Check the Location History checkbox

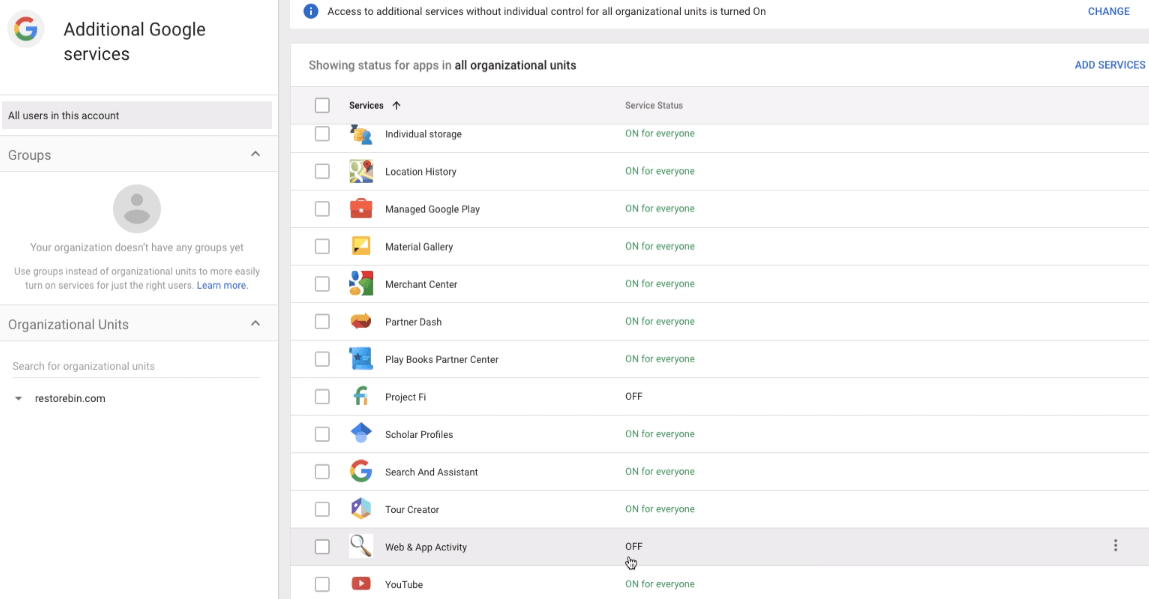pos(322,172)
